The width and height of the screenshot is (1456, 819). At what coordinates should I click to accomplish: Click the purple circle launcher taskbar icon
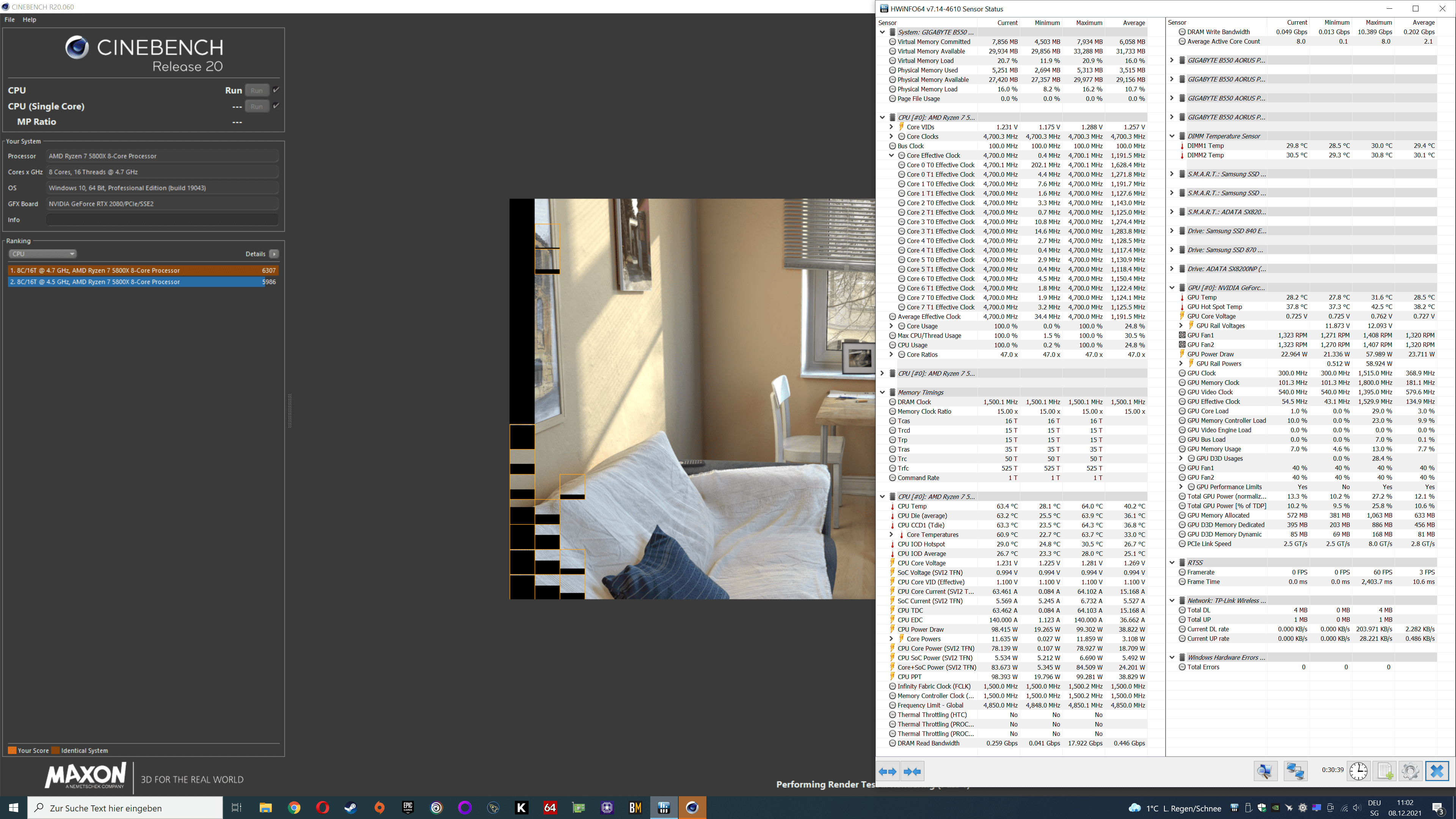pos(464,808)
